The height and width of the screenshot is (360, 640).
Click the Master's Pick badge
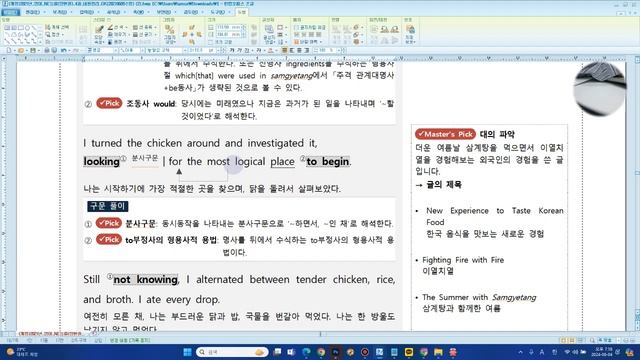click(x=445, y=134)
